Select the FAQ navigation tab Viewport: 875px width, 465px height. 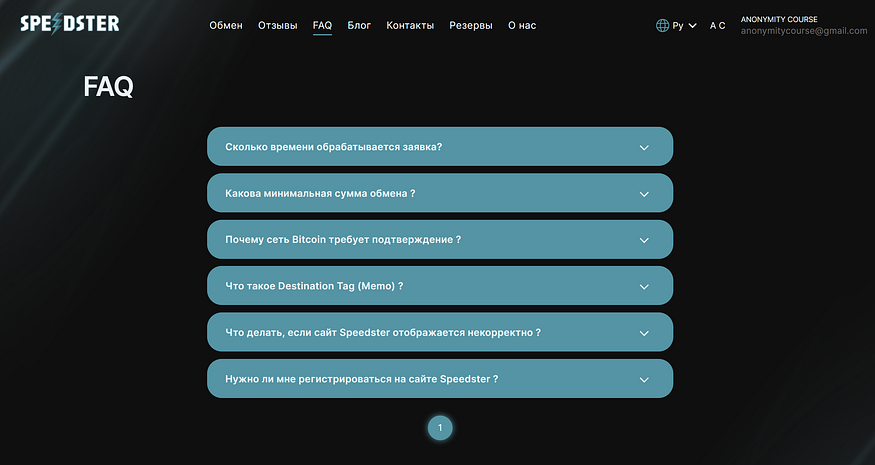pos(323,26)
